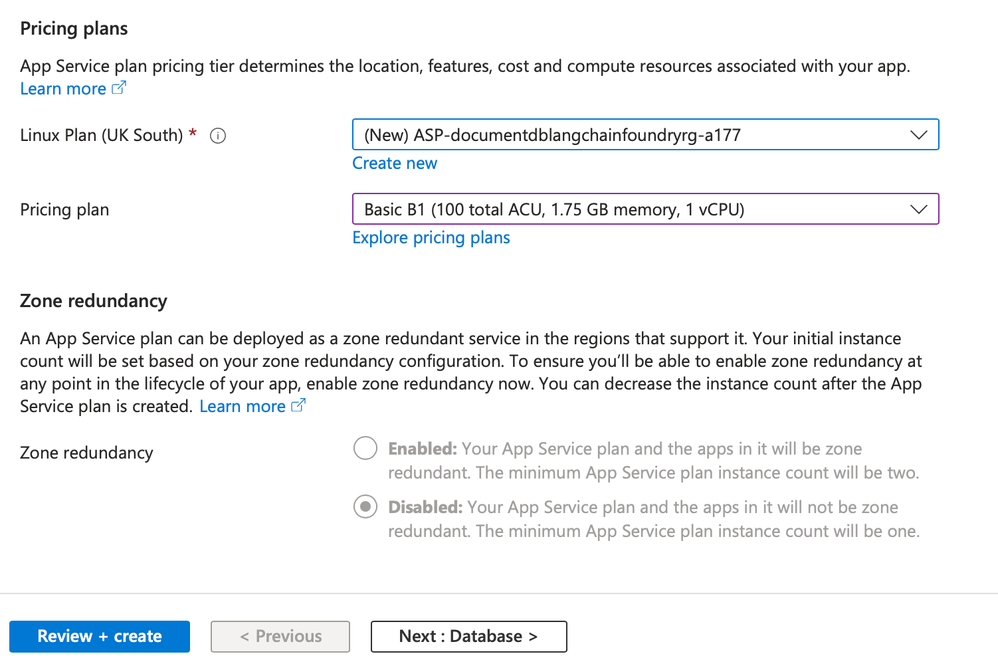Click external-link icon after Zone redundancy Learn more
Viewport: 998px width, 670px height.
point(298,406)
